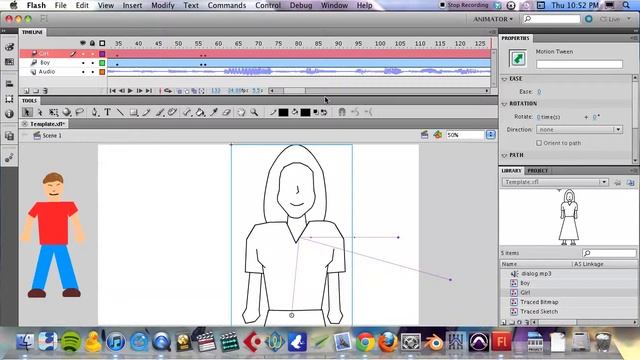The width and height of the screenshot is (640, 360).
Task: Click the Play button in timeline
Action: click(130, 91)
